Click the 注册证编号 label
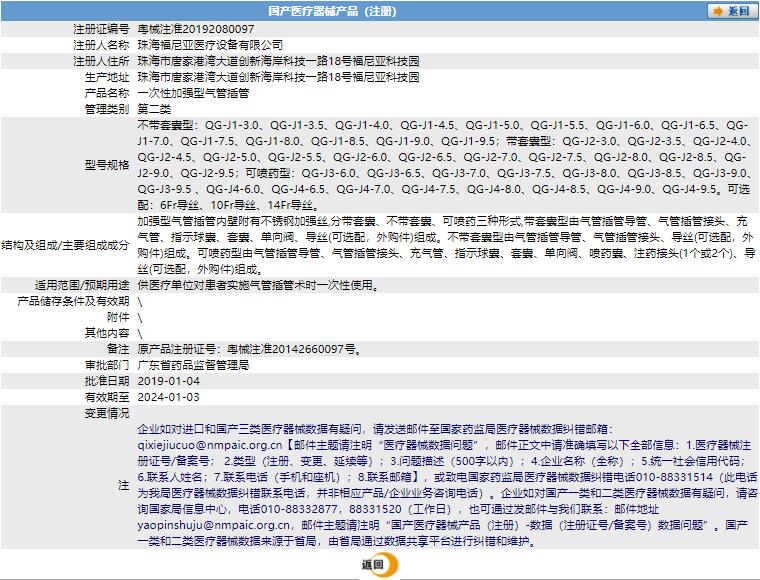This screenshot has height=580, width=760. tap(101, 29)
